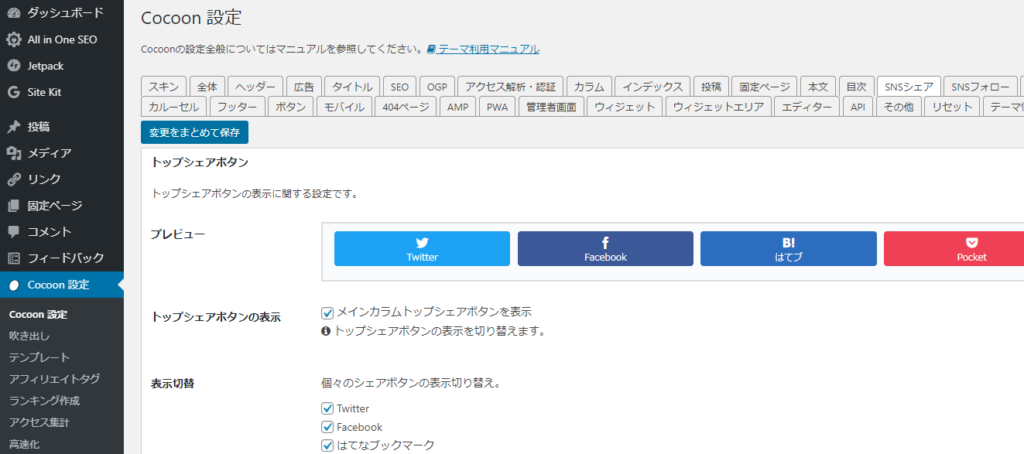Click the comment bubble icon beside コメント
Screen dimensions: 1024x454
click(x=14, y=232)
